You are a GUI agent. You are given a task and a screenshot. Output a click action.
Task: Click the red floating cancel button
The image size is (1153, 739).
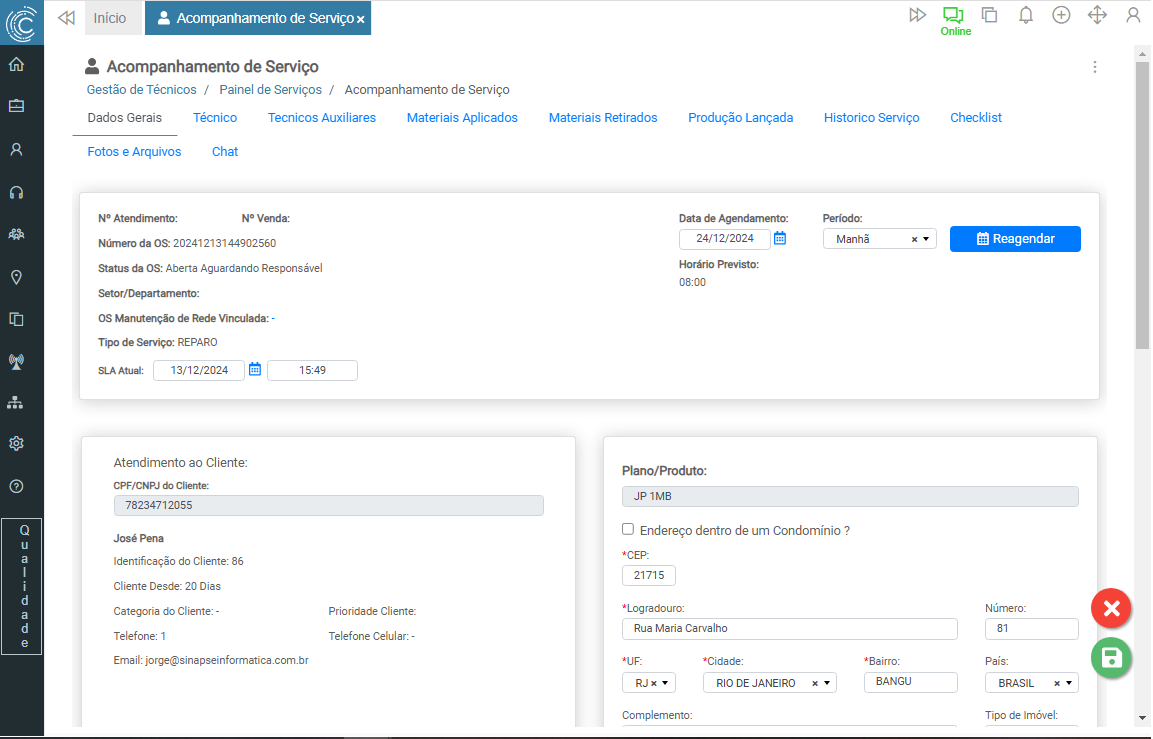(1111, 608)
